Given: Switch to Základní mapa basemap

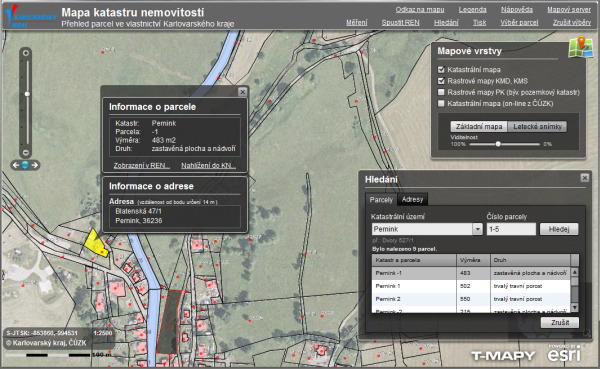Looking at the screenshot, I should click(479, 126).
